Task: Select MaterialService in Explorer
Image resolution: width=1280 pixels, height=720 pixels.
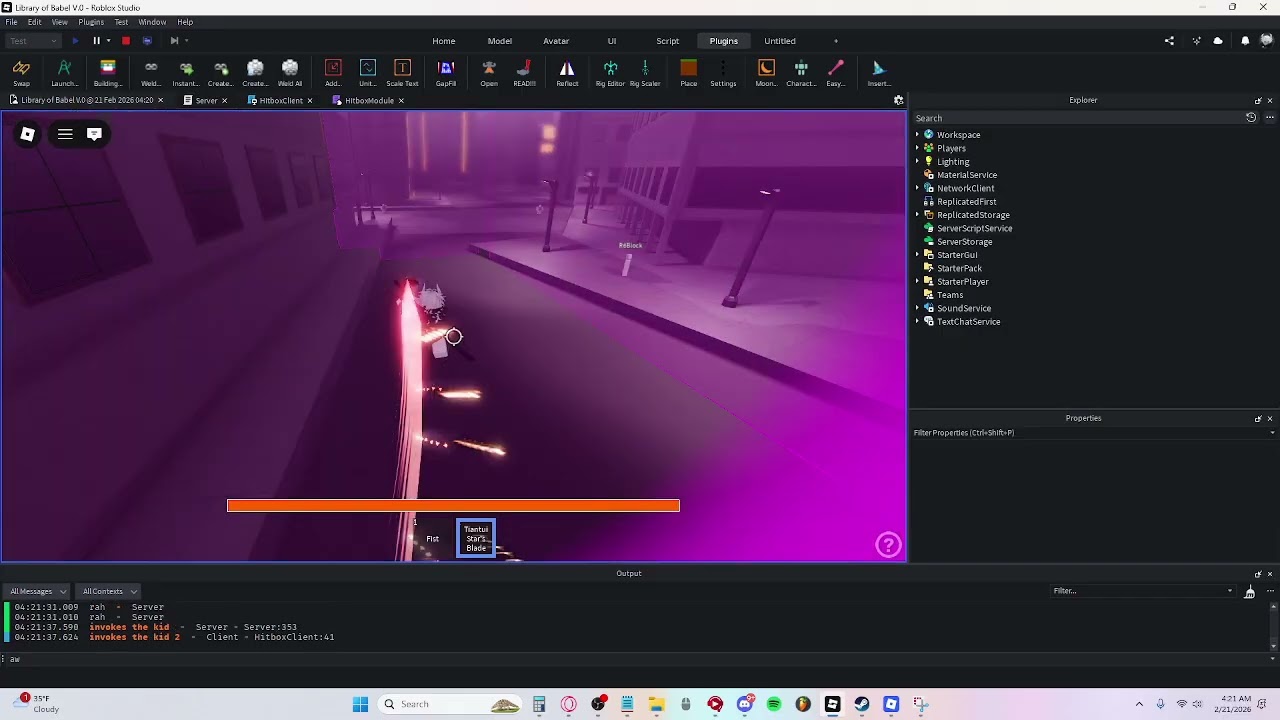Action: pos(966,175)
